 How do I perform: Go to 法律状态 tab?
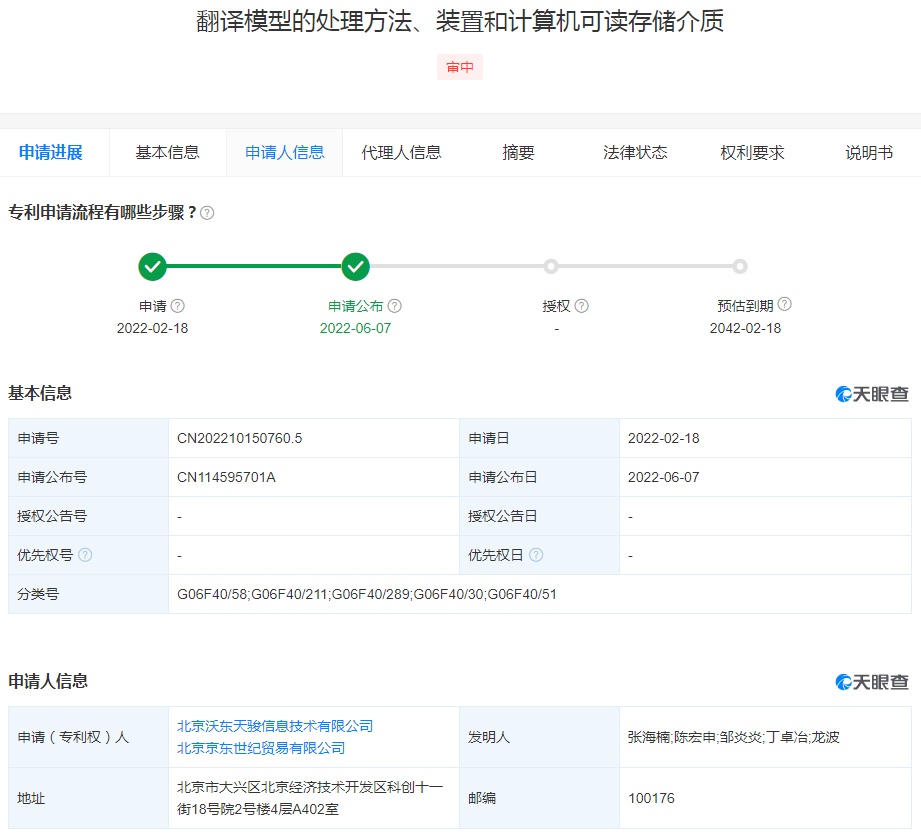(635, 153)
